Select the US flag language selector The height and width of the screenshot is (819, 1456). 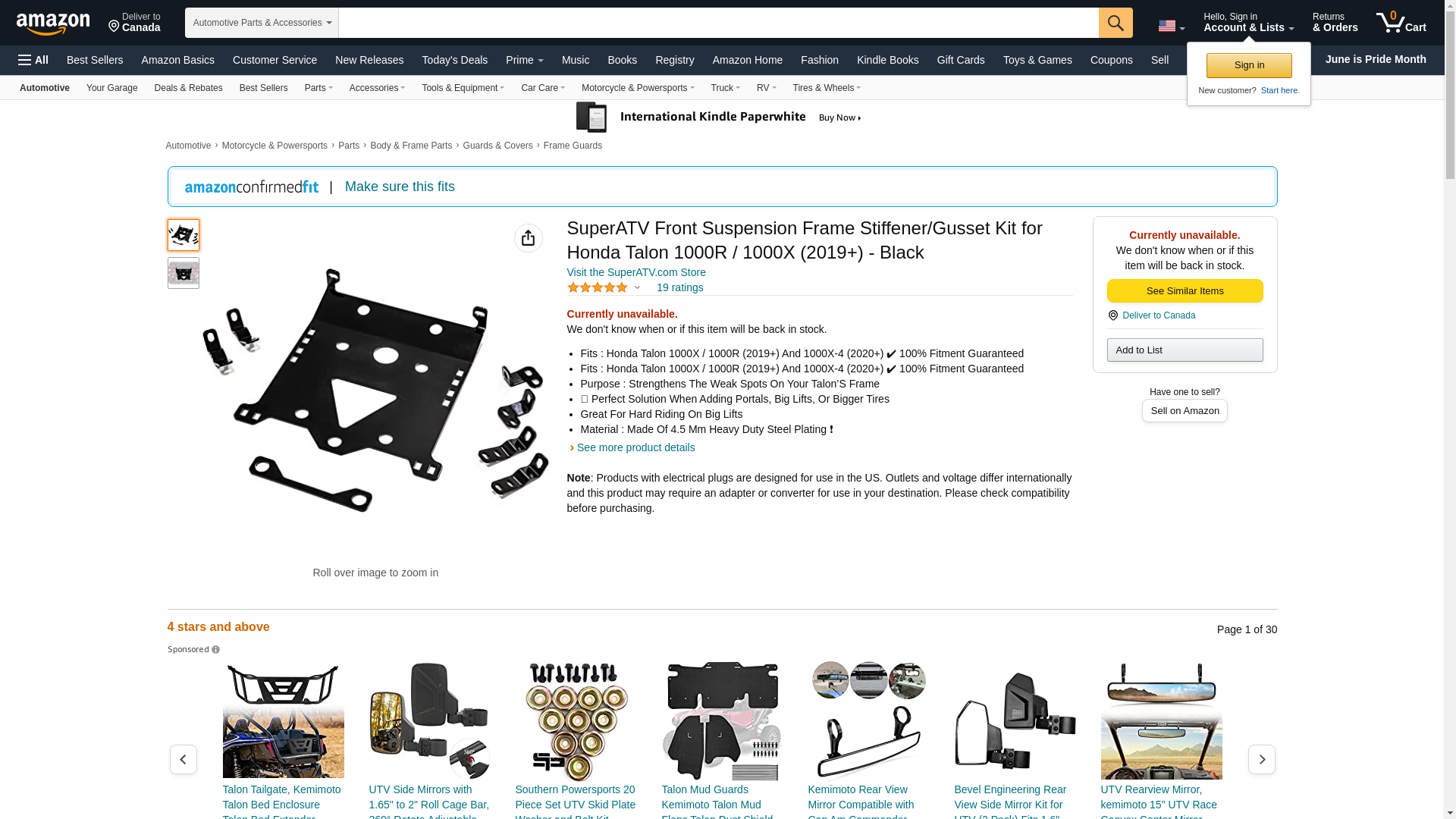[1171, 26]
